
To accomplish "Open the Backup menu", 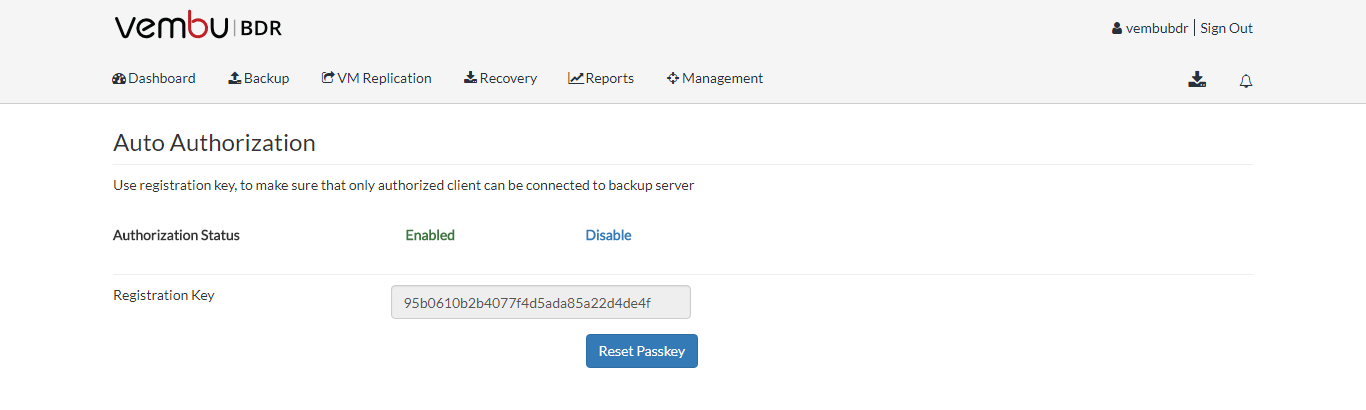I will tap(259, 78).
